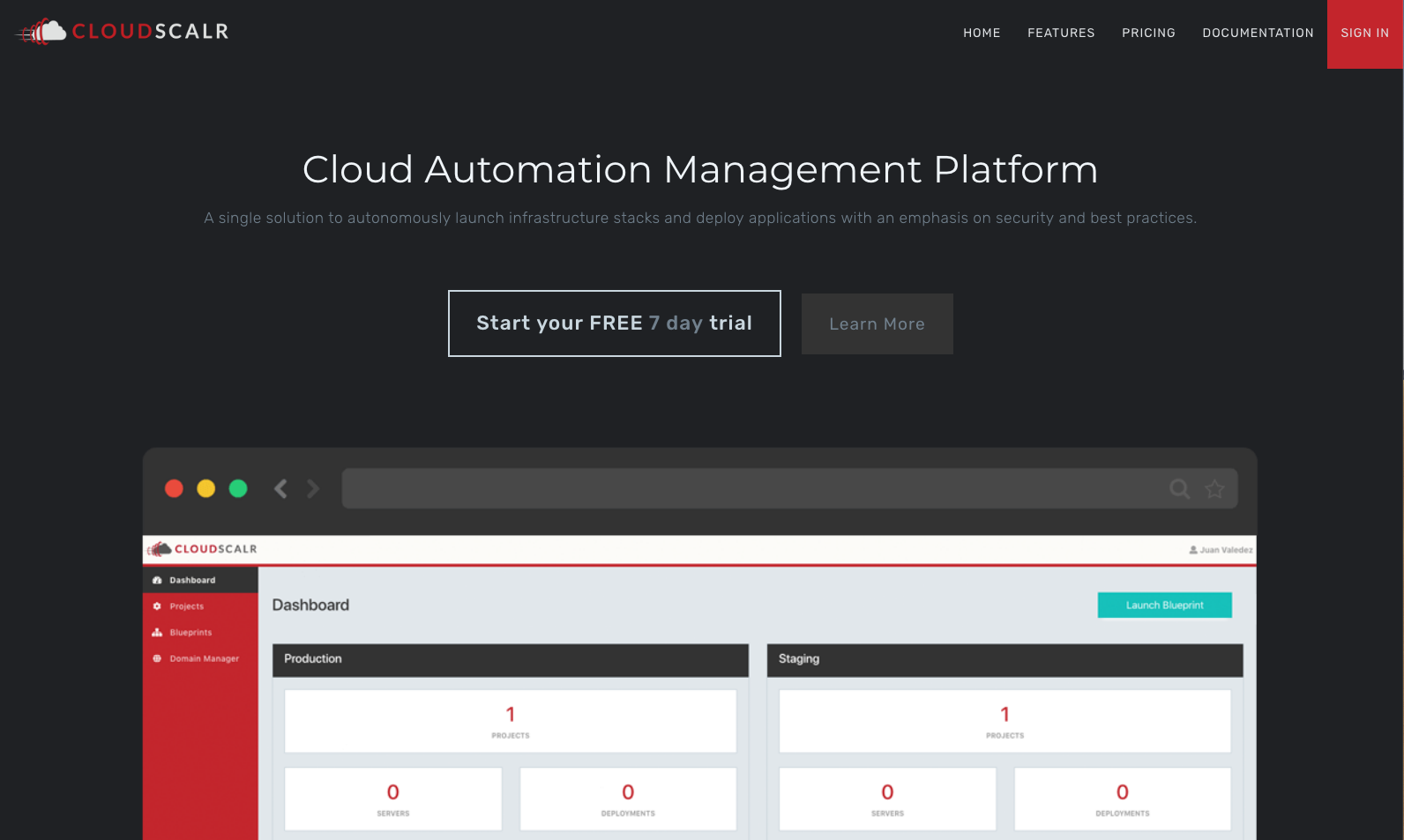Click the Staging SERVERS count card

(x=887, y=799)
